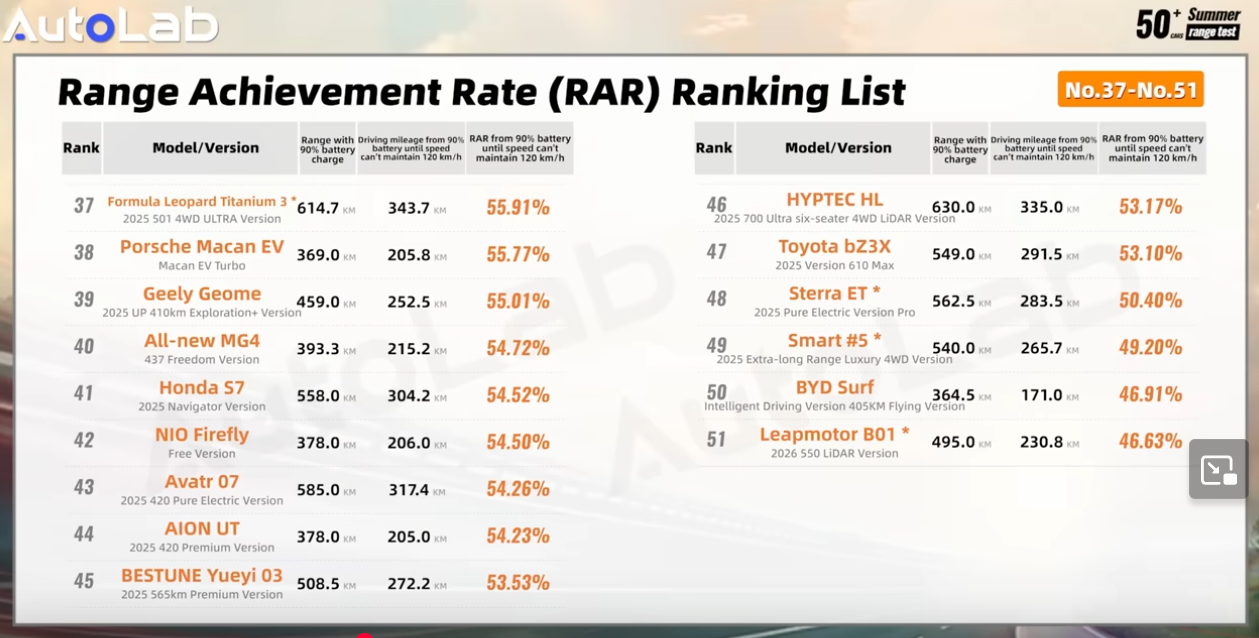The image size is (1259, 638).
Task: Click rank number 37
Action: pos(84,206)
